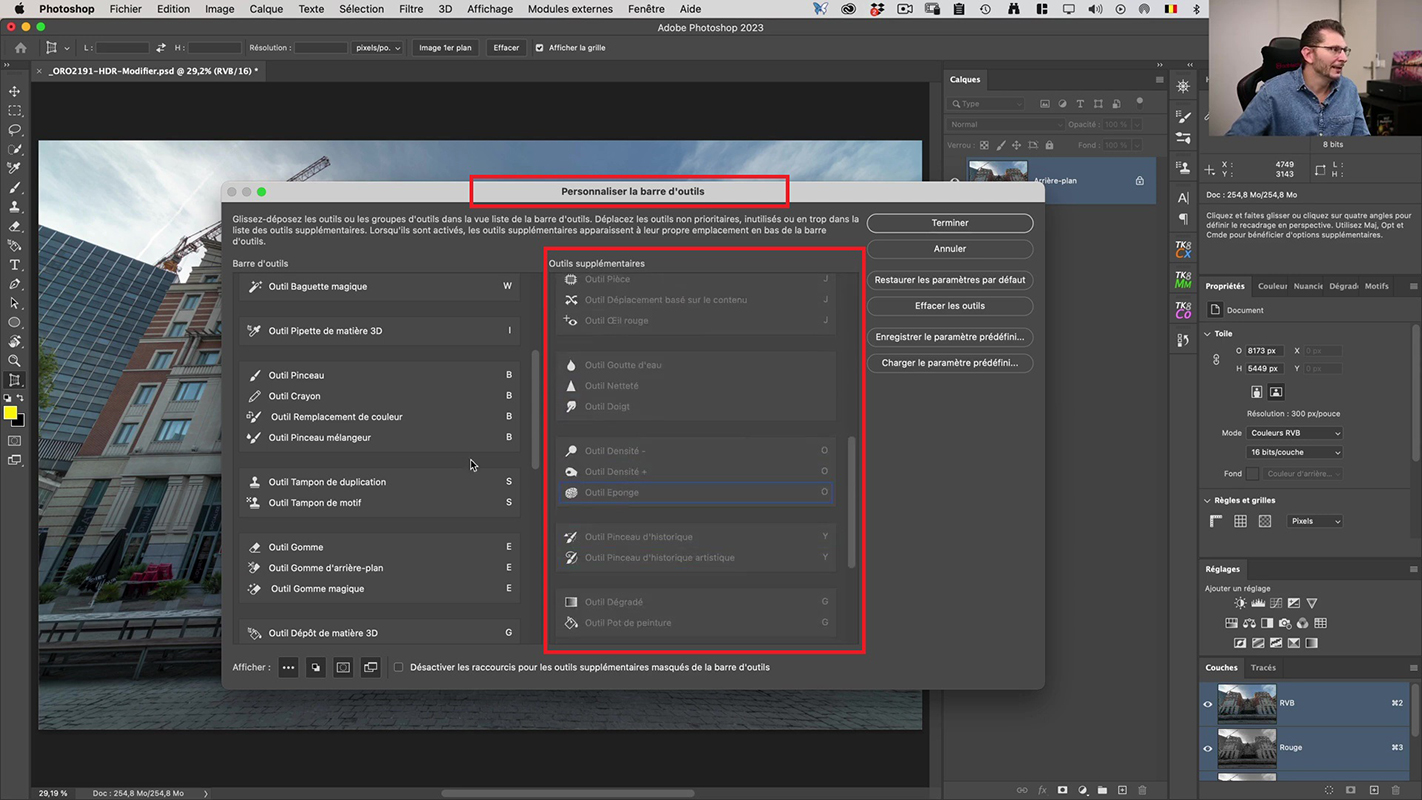This screenshot has height=800, width=1422.
Task: Open the 16 bits/couche dropdown
Action: pyautogui.click(x=1294, y=452)
